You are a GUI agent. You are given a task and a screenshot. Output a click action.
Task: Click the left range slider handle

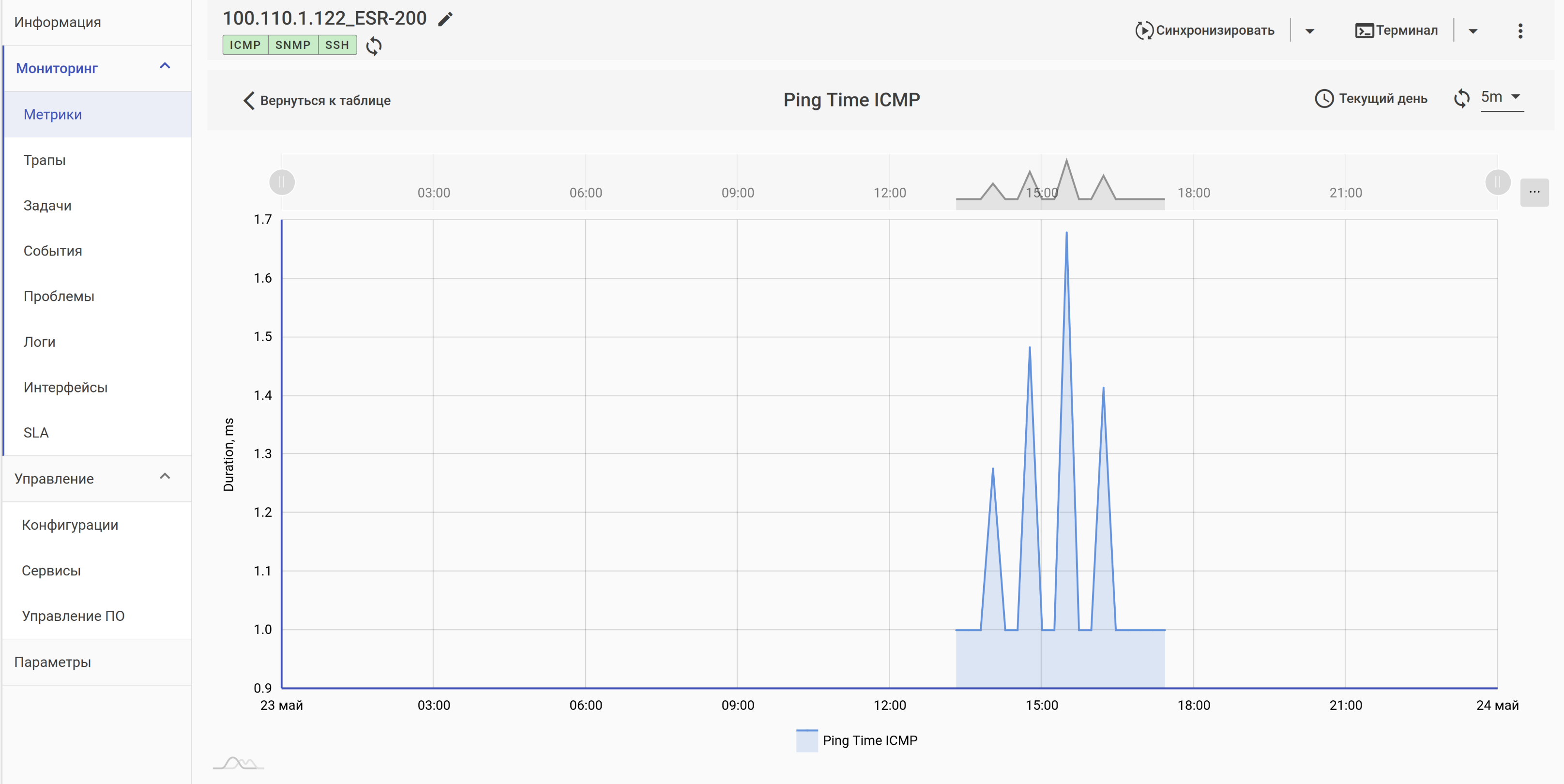tap(282, 182)
